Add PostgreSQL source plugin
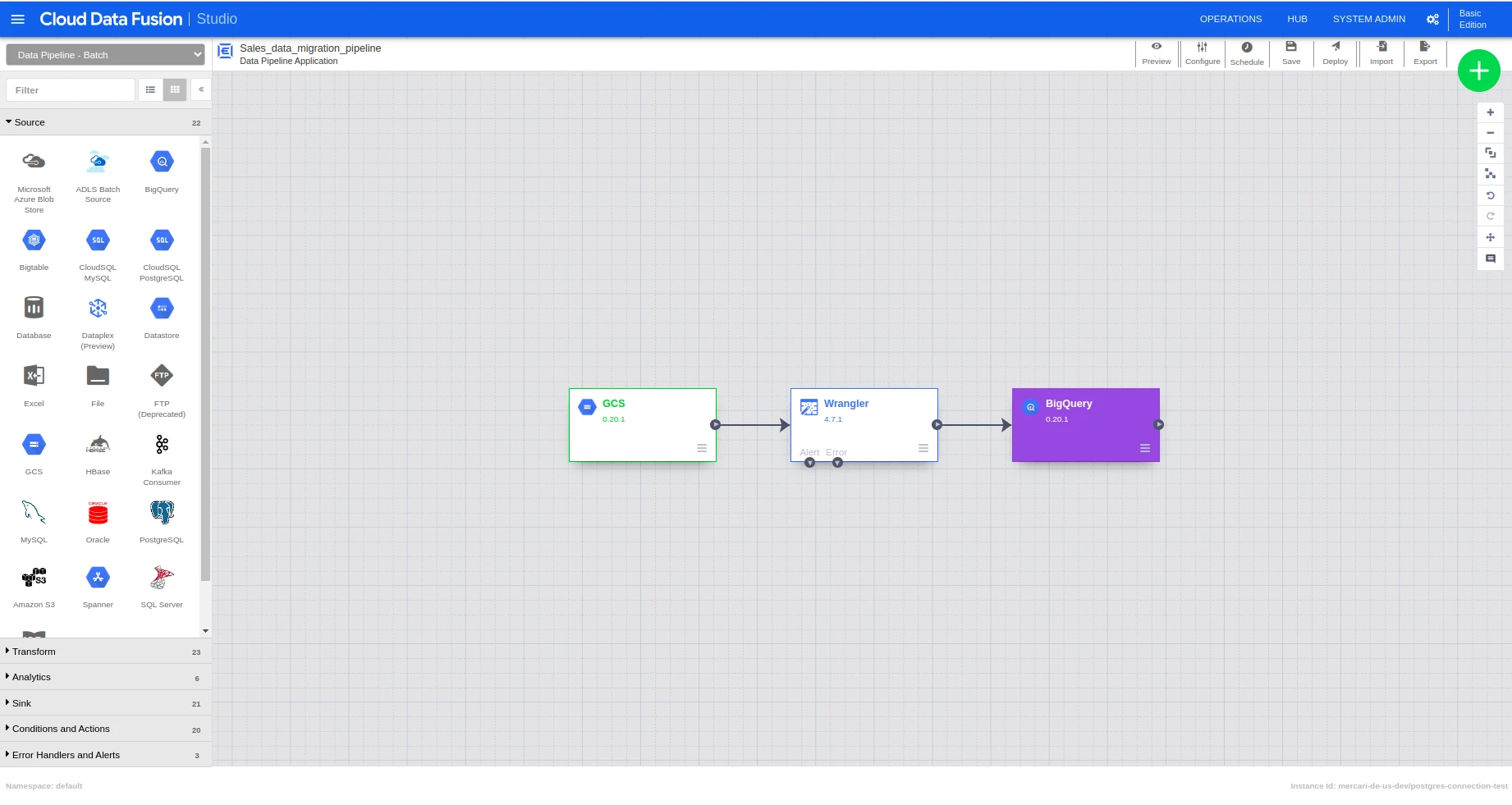Viewport: 1512px width, 805px height. tap(162, 523)
